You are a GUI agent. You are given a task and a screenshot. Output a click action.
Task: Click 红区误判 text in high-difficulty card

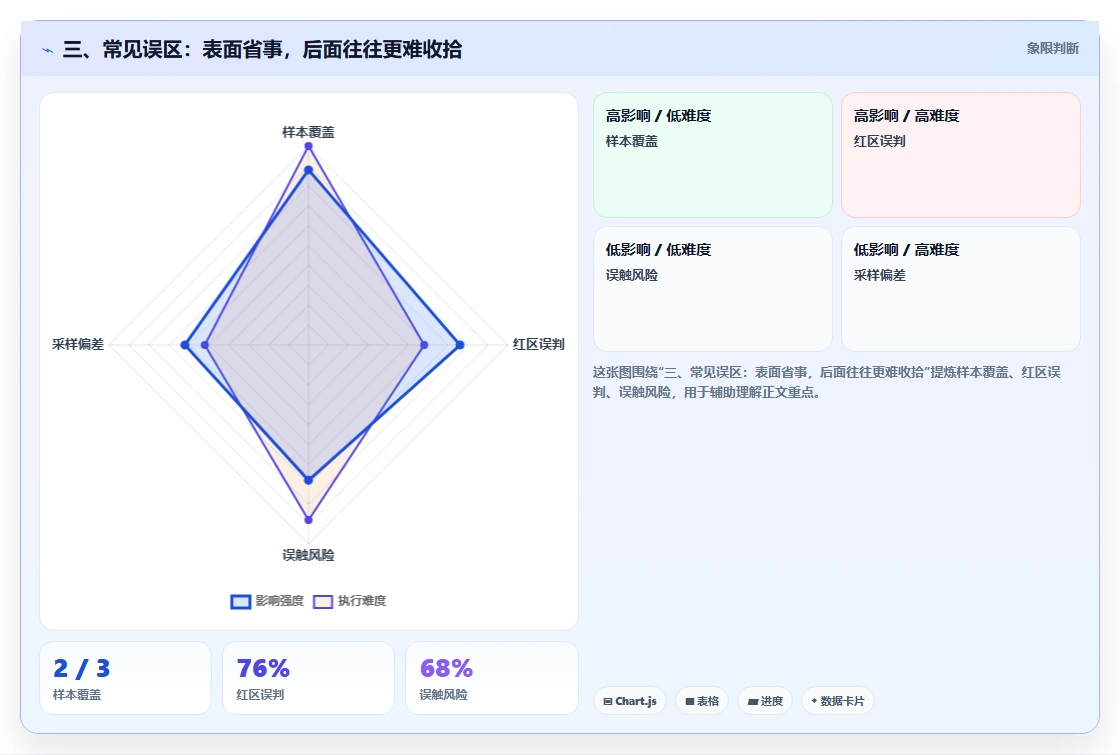879,141
